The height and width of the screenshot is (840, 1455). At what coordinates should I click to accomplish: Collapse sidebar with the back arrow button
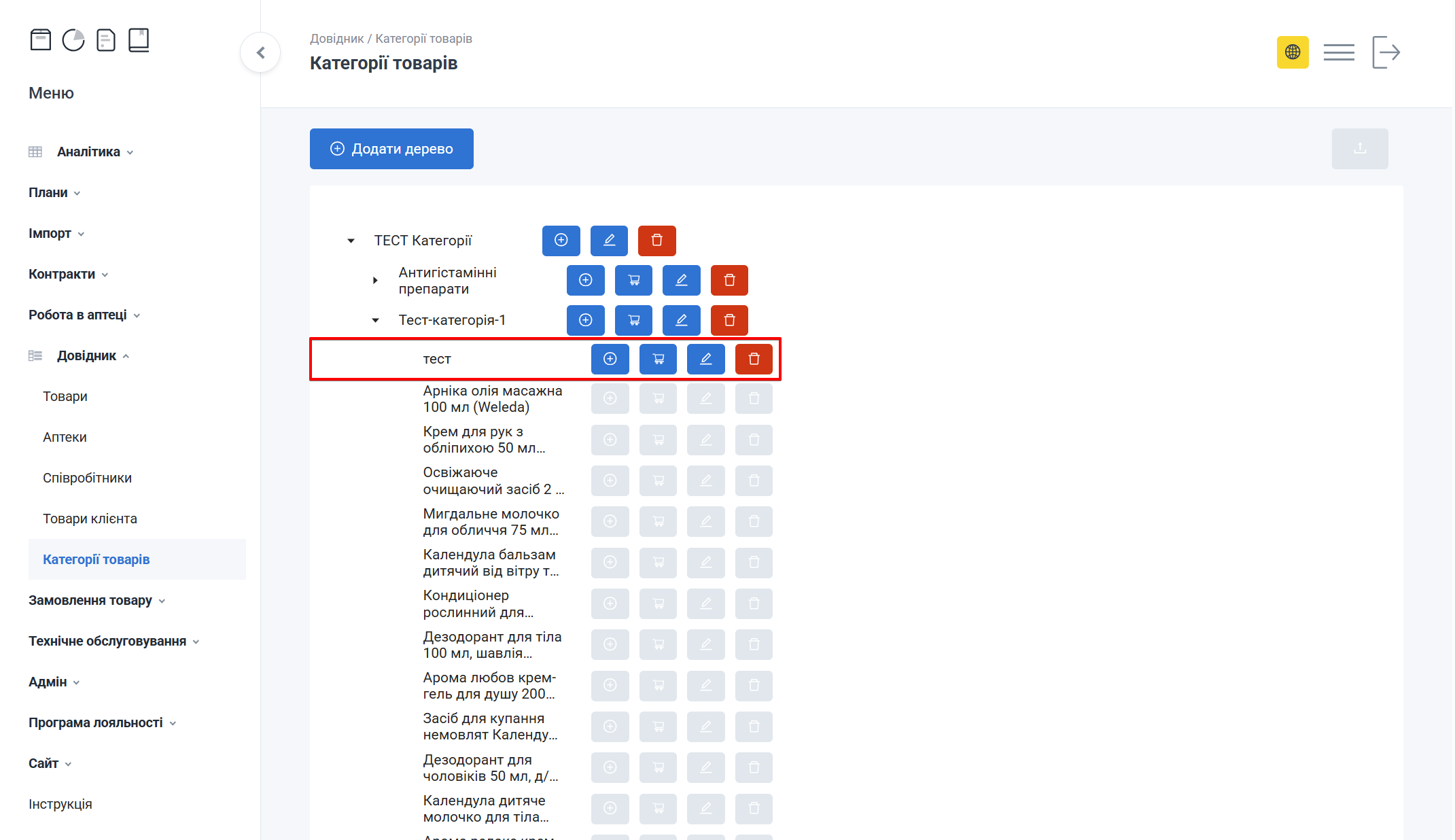(260, 52)
